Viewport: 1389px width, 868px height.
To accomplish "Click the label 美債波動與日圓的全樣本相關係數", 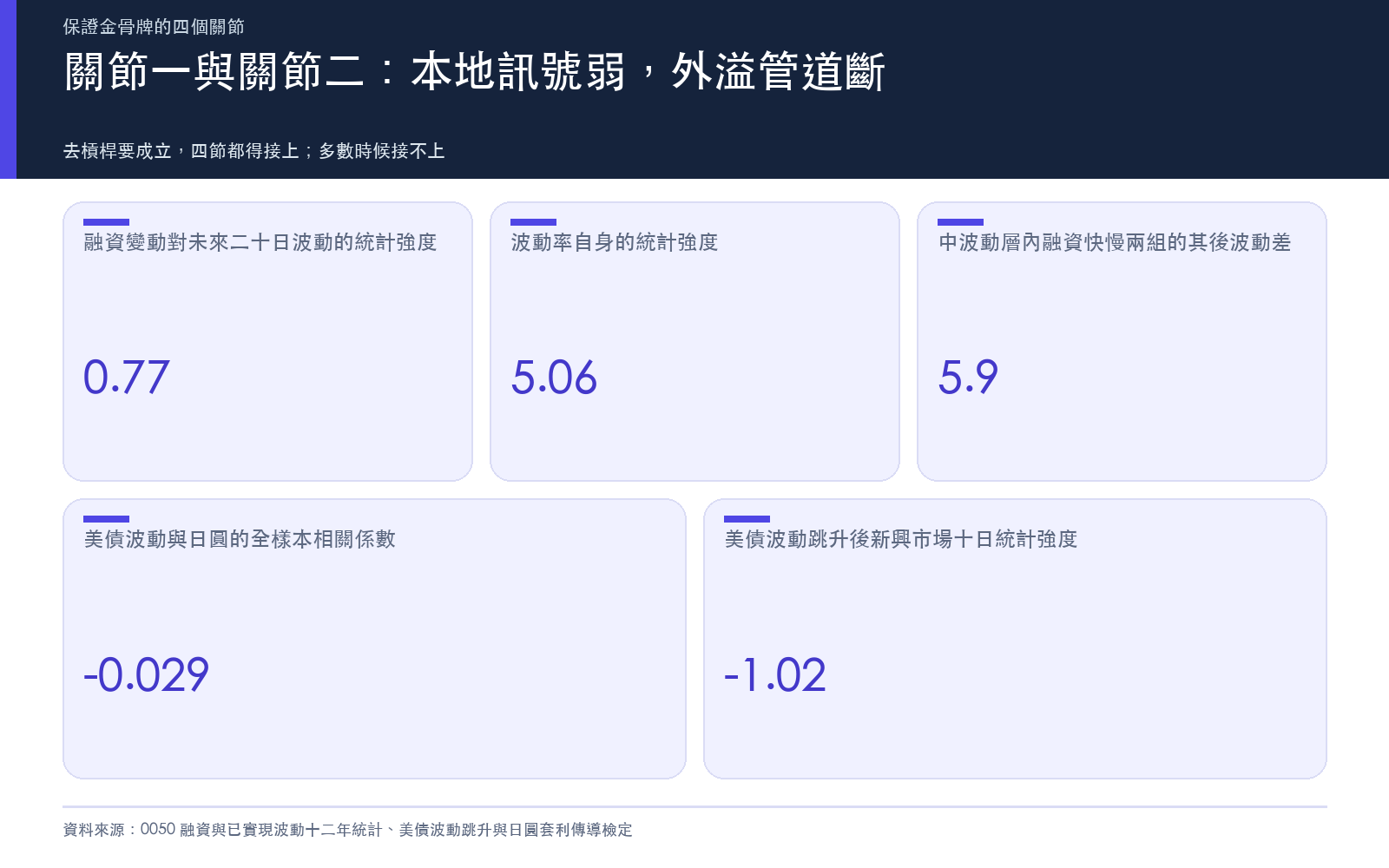I will (x=240, y=539).
